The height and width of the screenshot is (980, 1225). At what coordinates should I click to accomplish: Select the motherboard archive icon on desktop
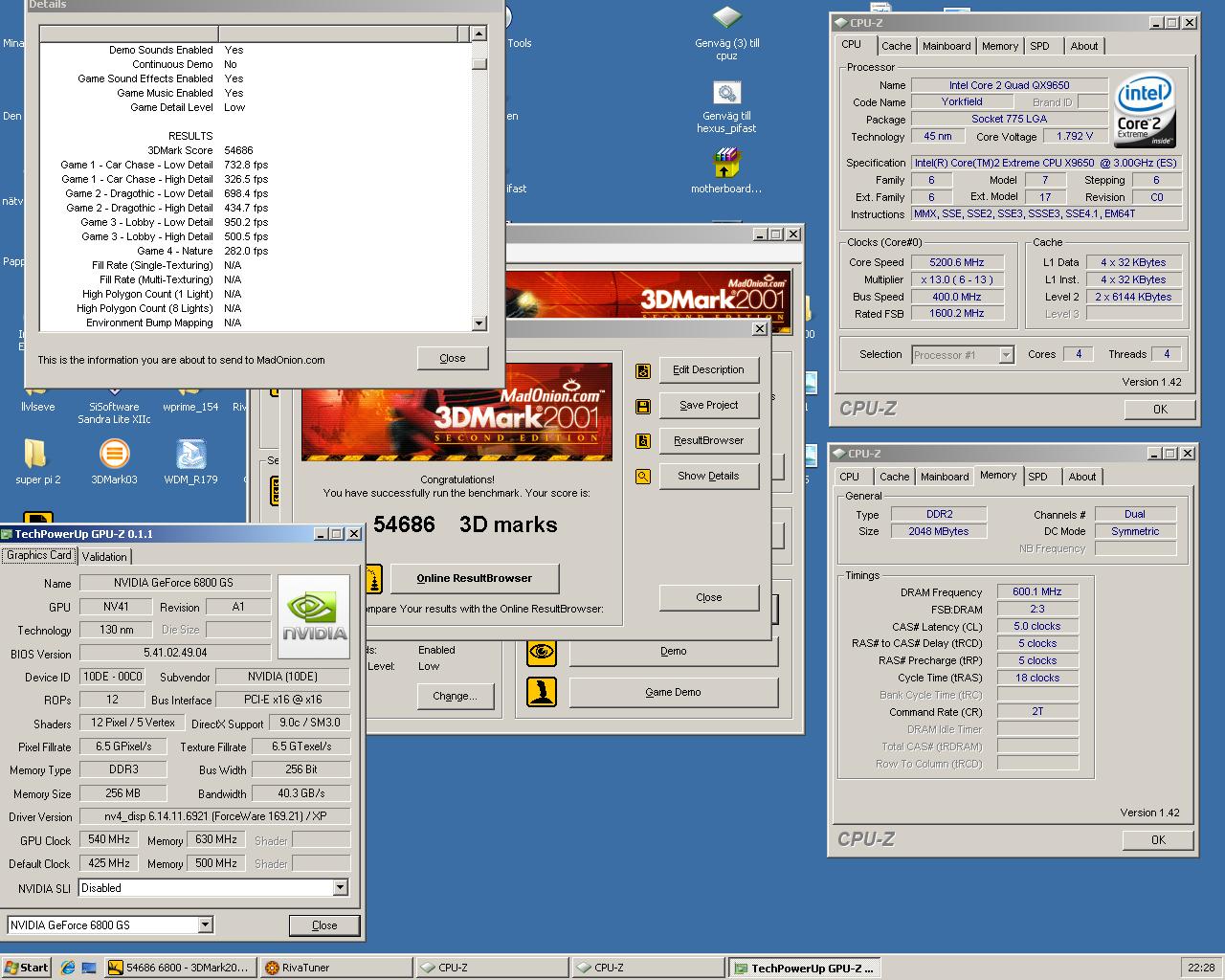point(726,170)
